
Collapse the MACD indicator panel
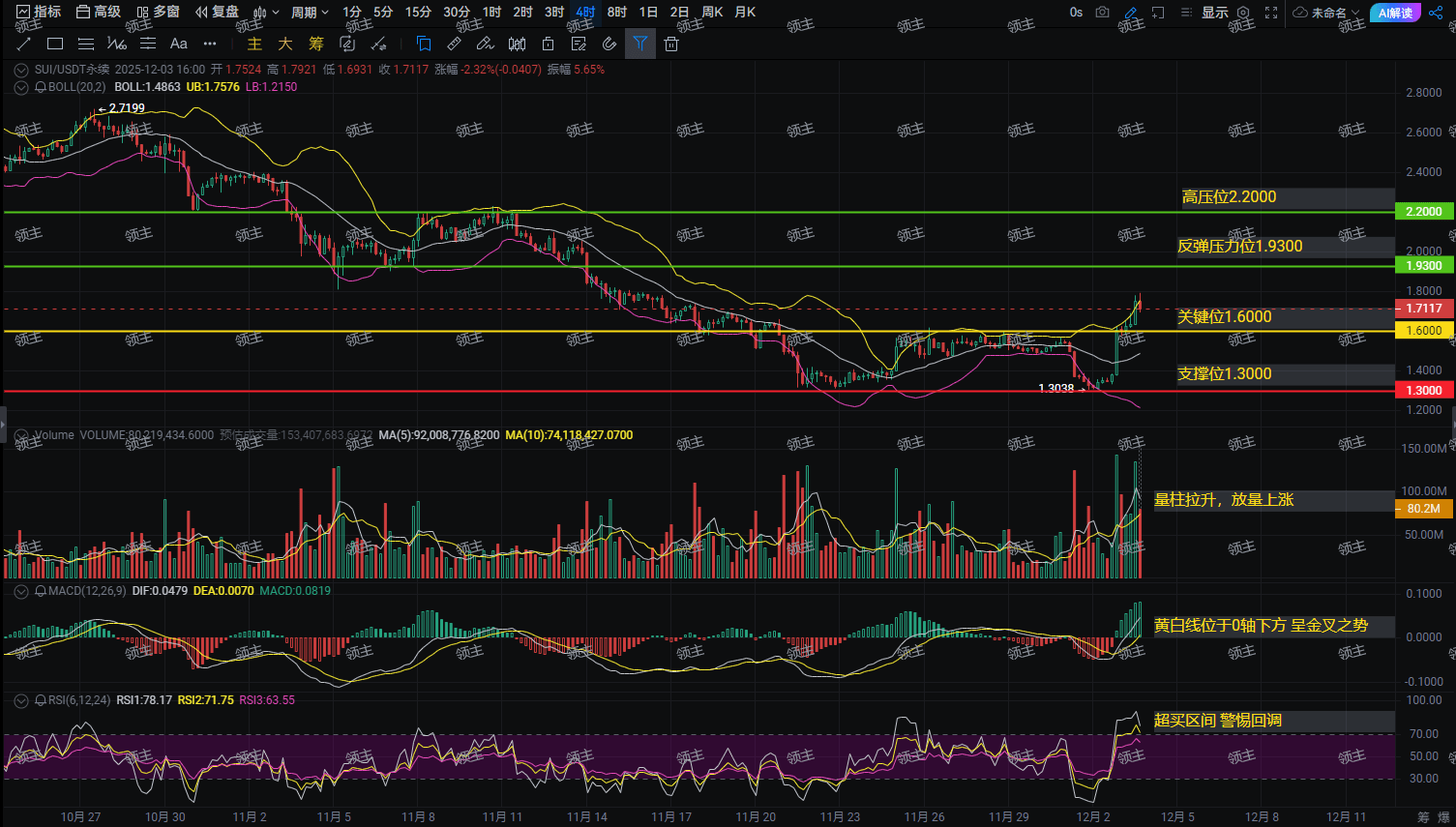(x=21, y=591)
